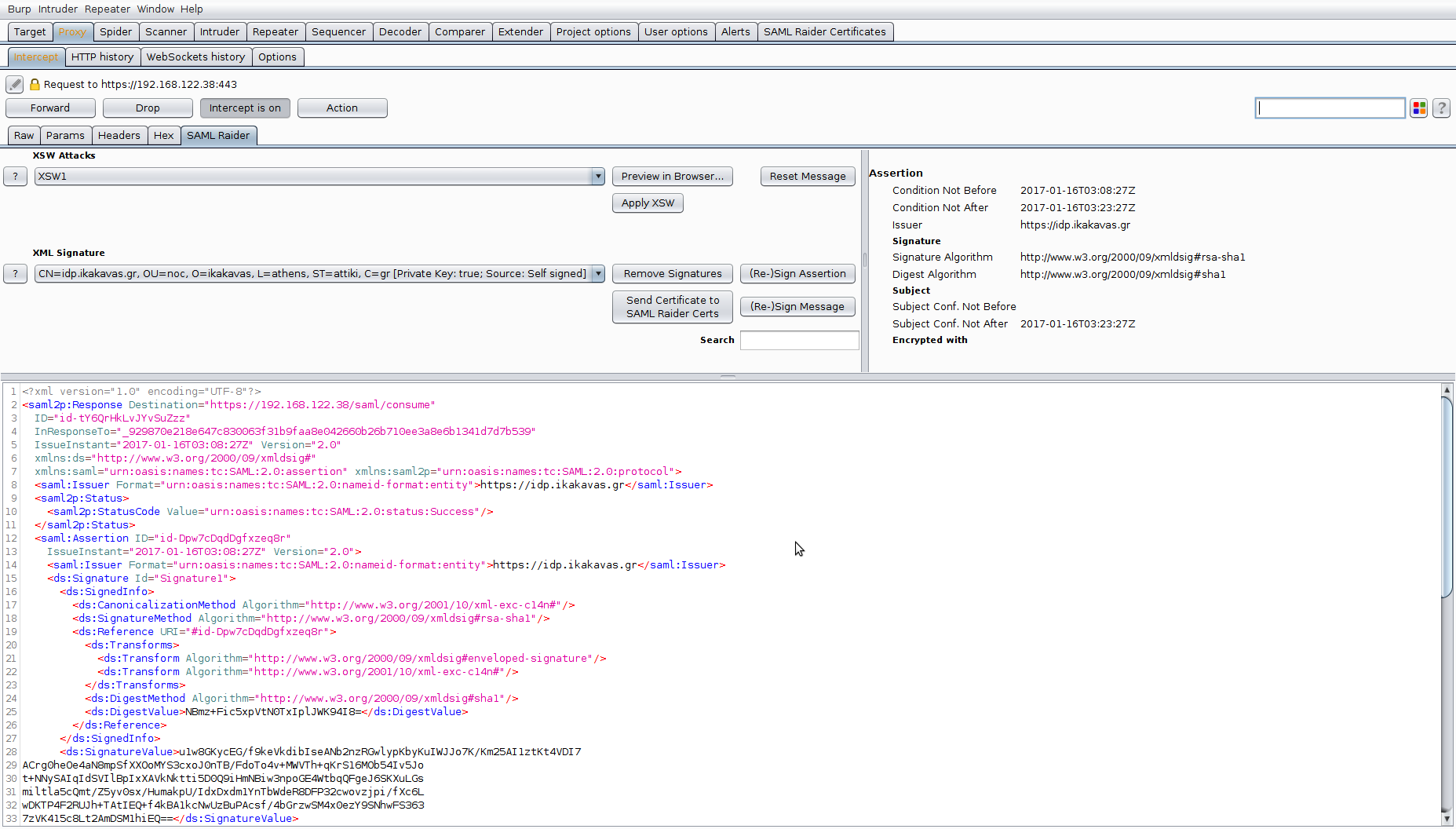Open the Window menu
This screenshot has width=1456, height=829.
(155, 9)
